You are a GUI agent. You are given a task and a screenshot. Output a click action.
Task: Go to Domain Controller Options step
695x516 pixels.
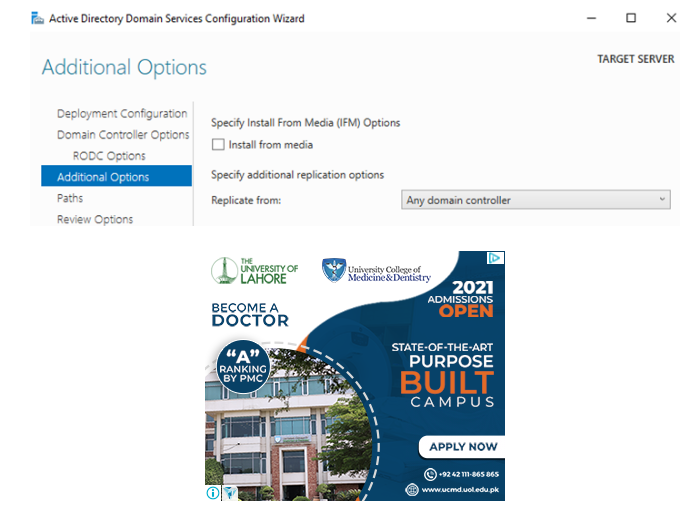(x=123, y=135)
